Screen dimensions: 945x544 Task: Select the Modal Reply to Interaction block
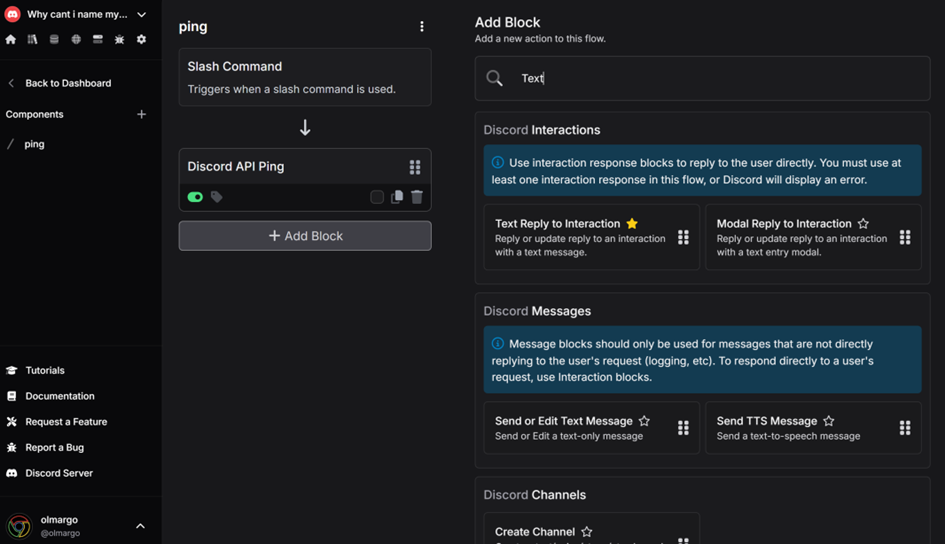pos(813,237)
